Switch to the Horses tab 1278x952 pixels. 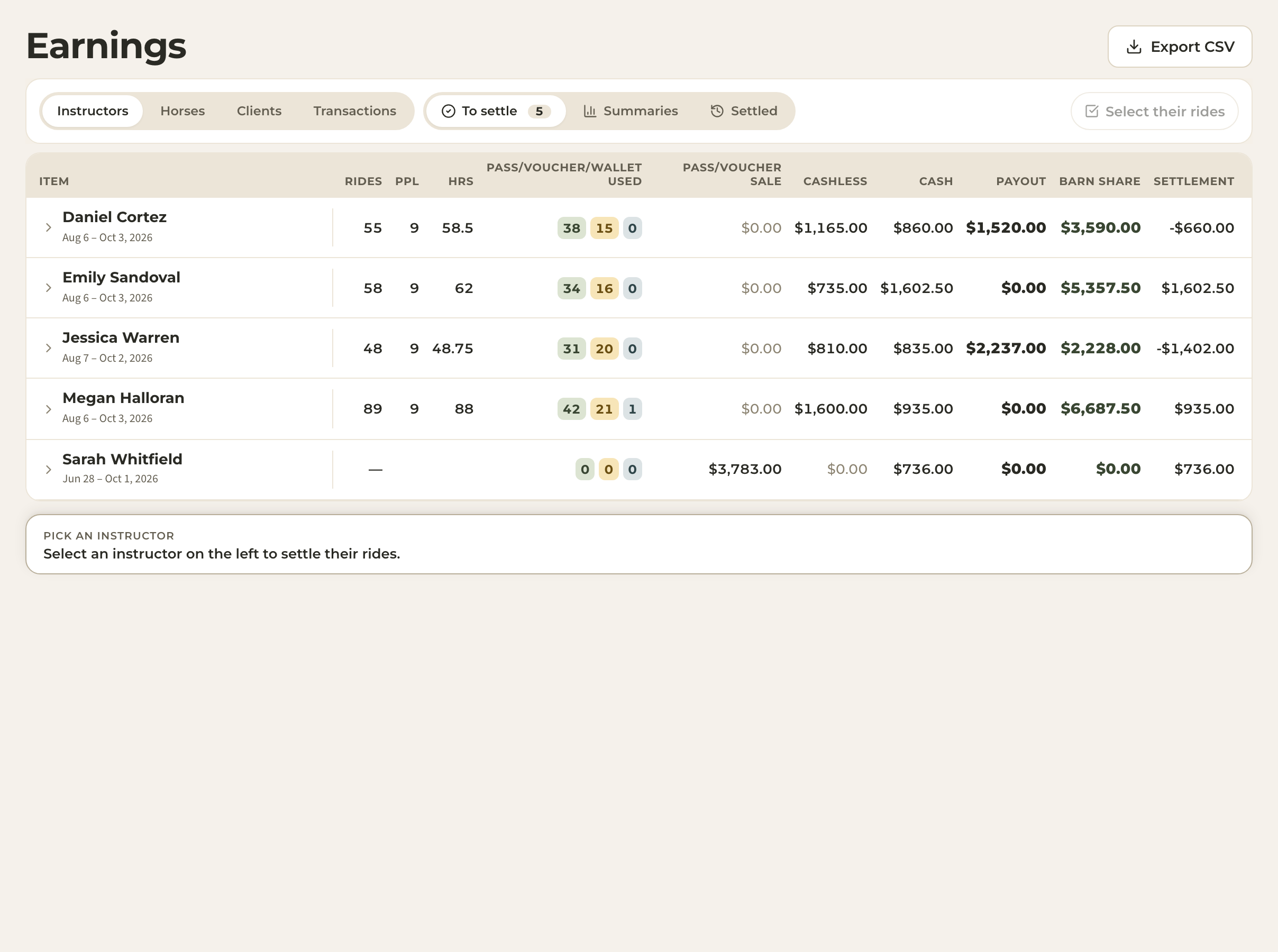(182, 111)
